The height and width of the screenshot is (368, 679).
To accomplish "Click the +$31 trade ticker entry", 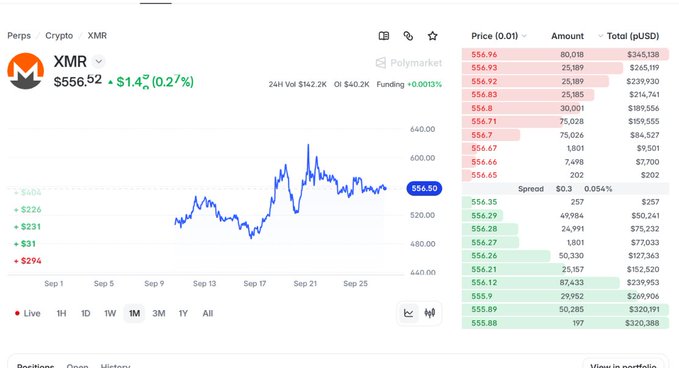I will tap(25, 244).
